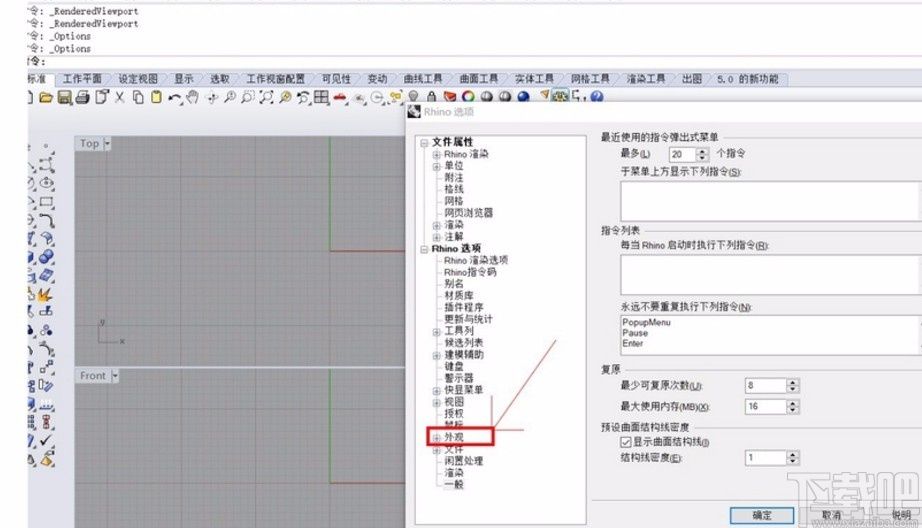Open the Top viewport title dropdown arrow
This screenshot has height=528, width=922.
click(x=107, y=143)
